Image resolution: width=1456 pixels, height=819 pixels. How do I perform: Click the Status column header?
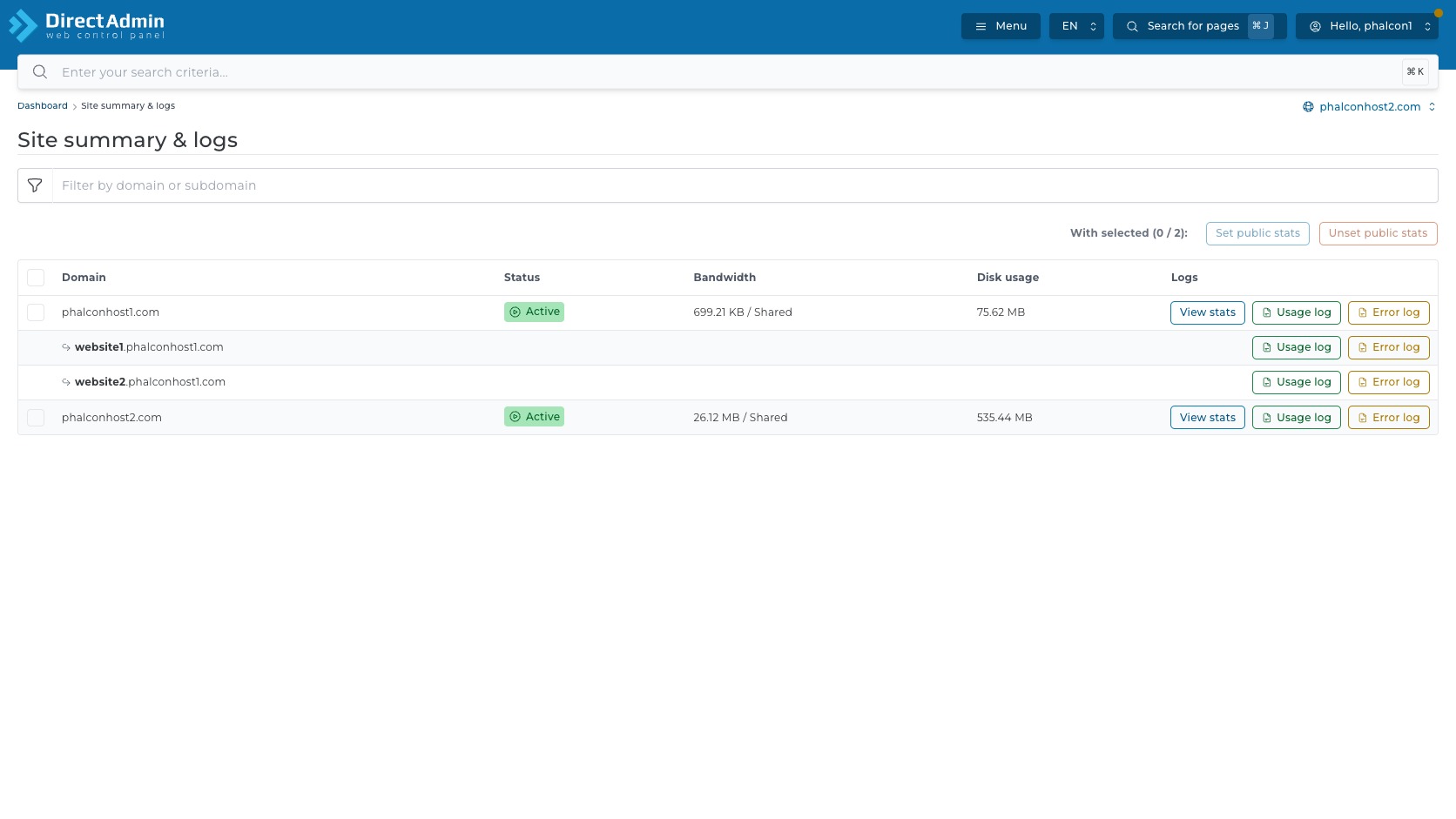[522, 278]
